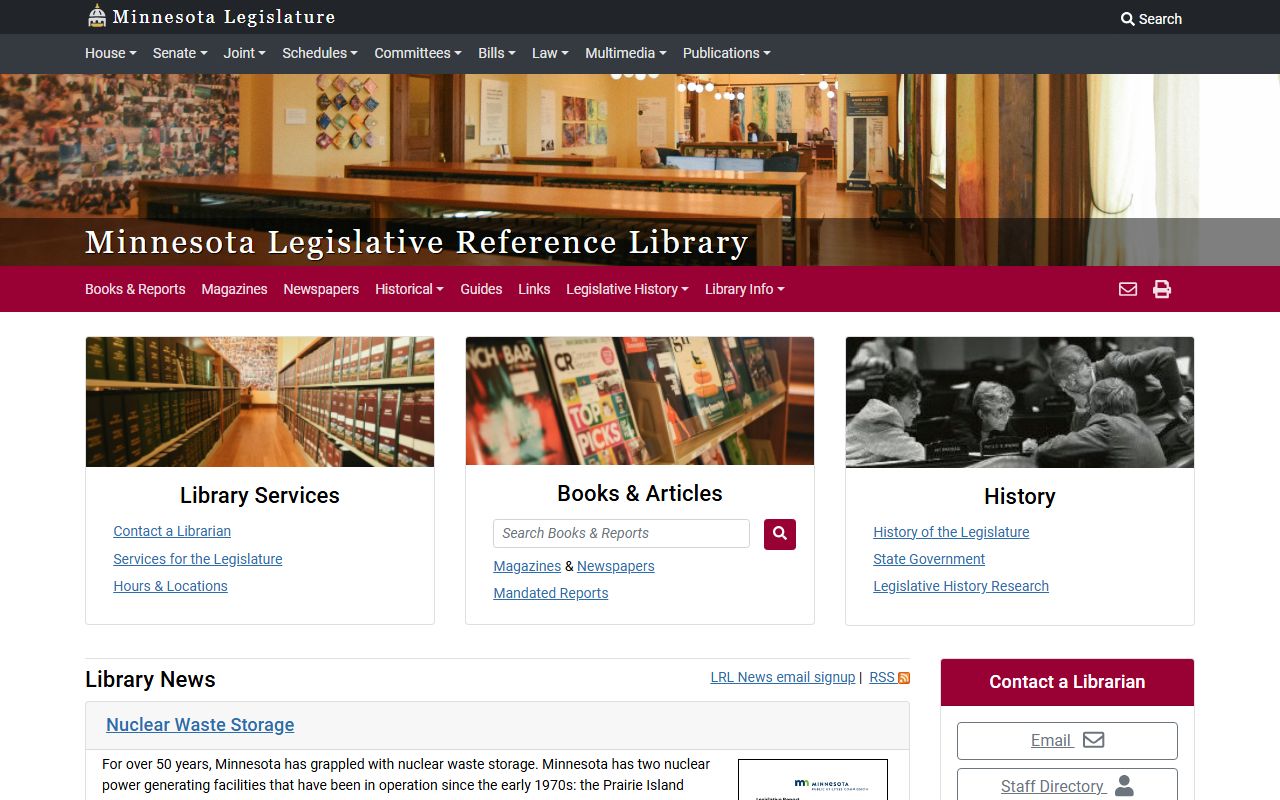Go to Books & Reports menu item

click(135, 289)
